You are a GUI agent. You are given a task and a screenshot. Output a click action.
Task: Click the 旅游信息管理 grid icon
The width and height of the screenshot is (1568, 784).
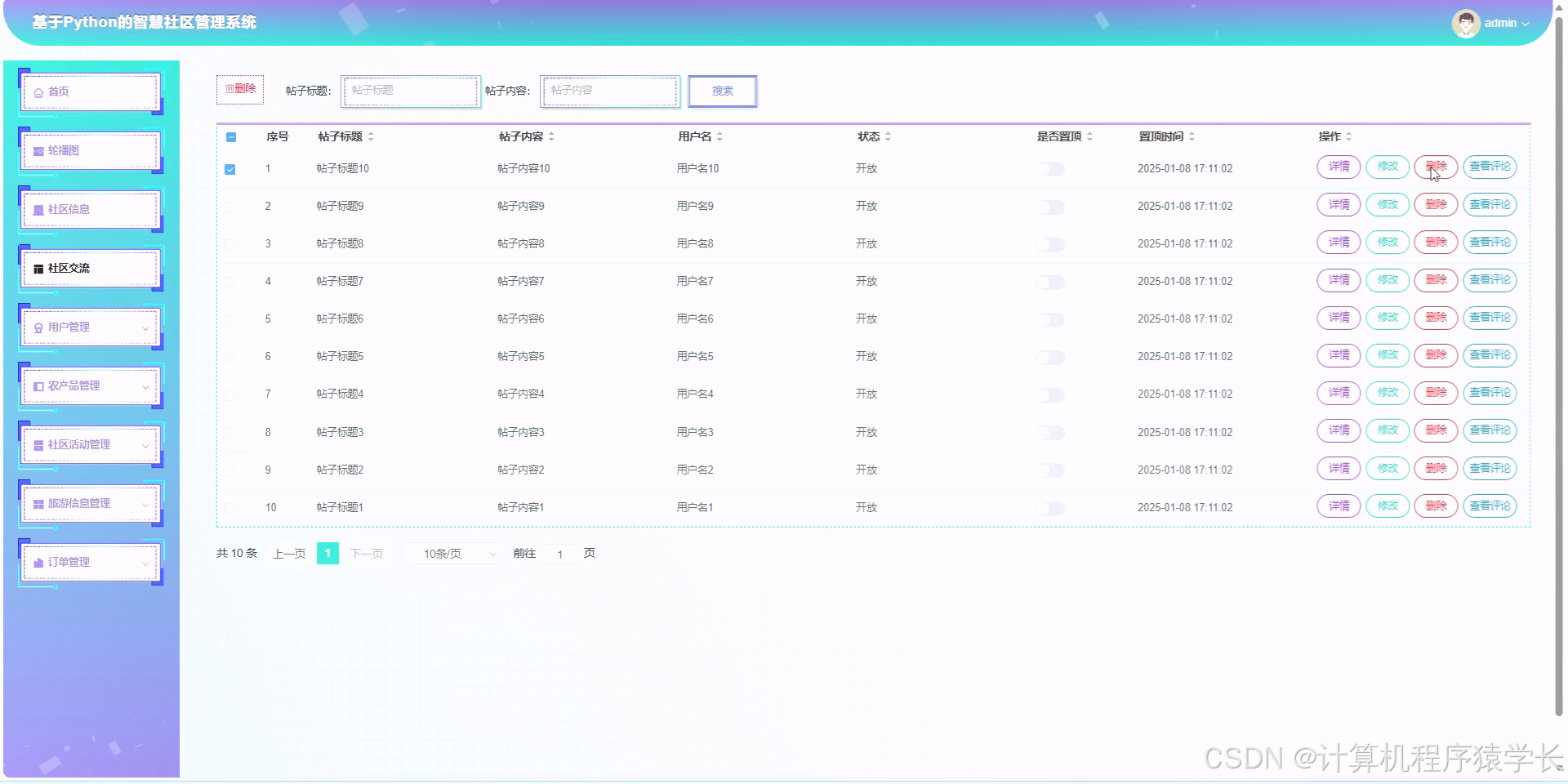pyautogui.click(x=38, y=504)
